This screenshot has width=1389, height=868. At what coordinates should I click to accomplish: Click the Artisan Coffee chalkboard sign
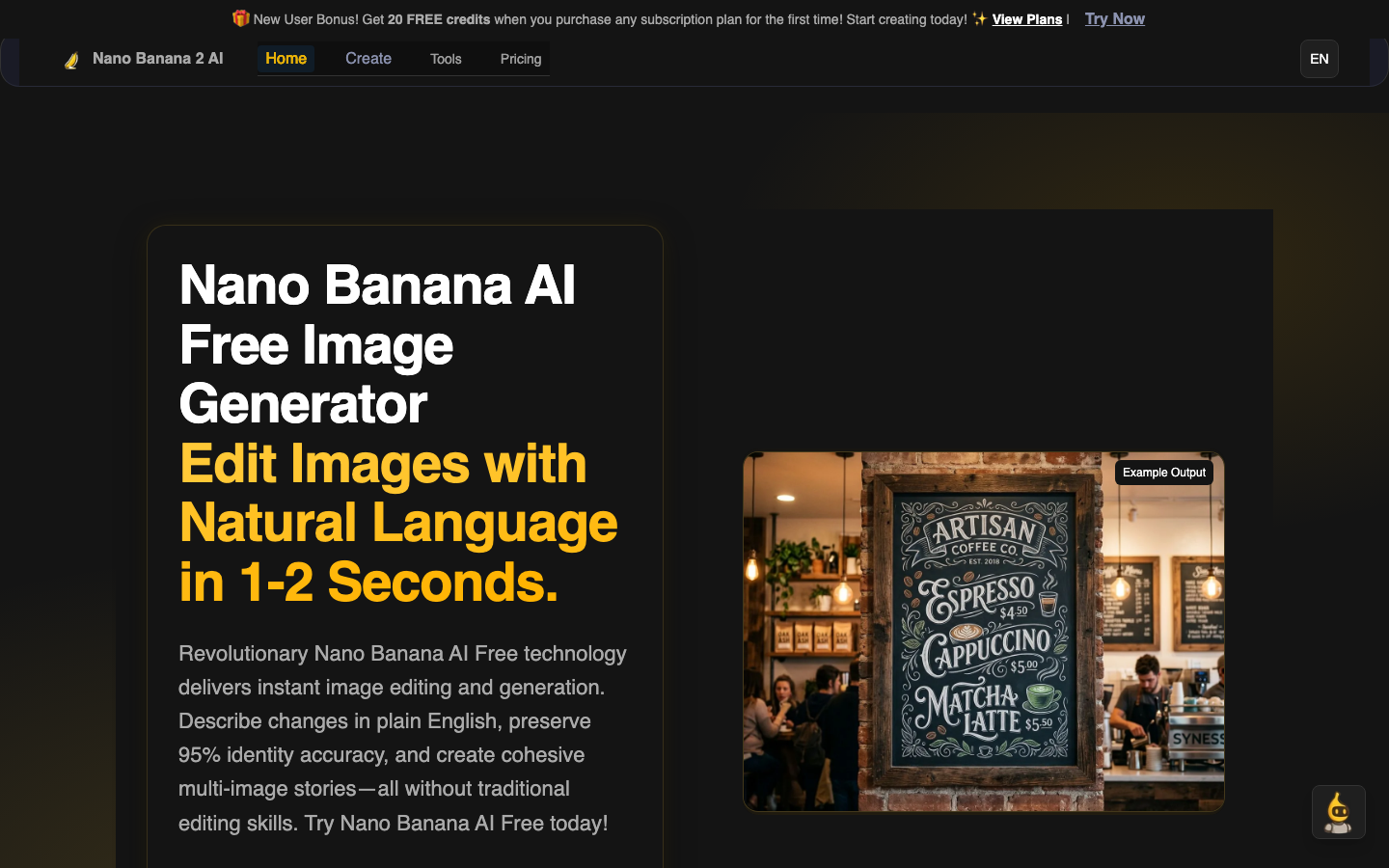[x=982, y=627]
